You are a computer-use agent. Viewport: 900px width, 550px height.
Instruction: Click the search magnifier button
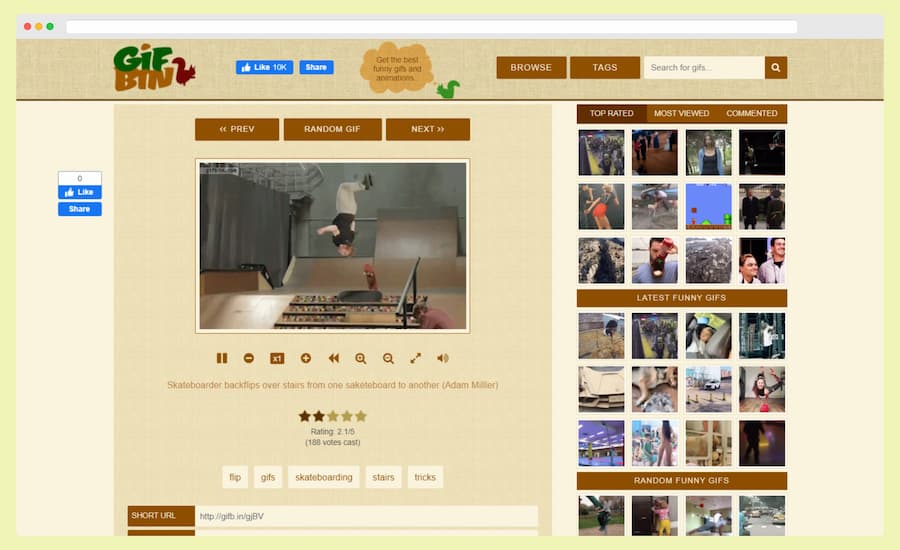tap(775, 68)
